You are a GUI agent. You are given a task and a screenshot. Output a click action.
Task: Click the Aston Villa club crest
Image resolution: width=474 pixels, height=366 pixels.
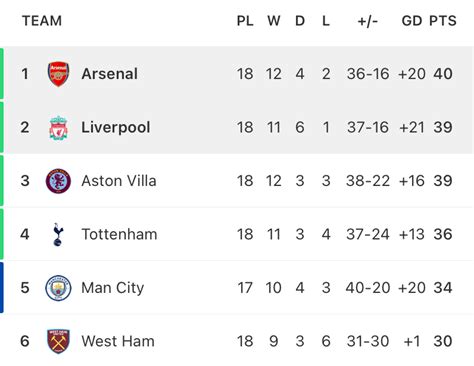[58, 181]
